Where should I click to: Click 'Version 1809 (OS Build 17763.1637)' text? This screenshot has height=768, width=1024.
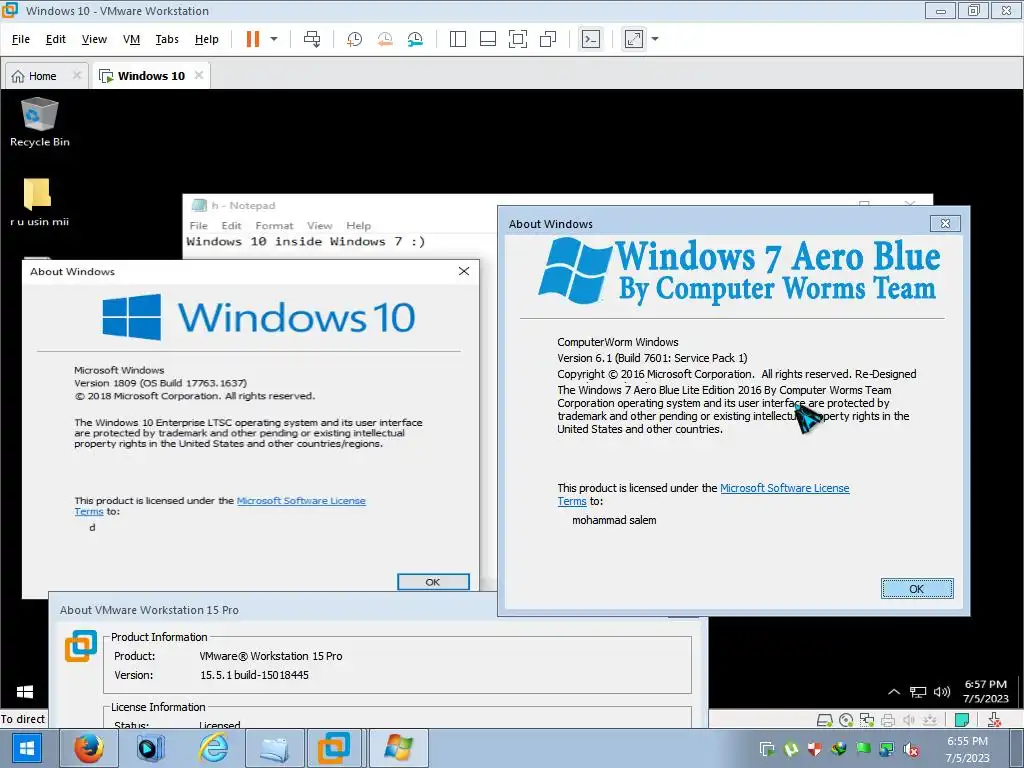coord(161,383)
